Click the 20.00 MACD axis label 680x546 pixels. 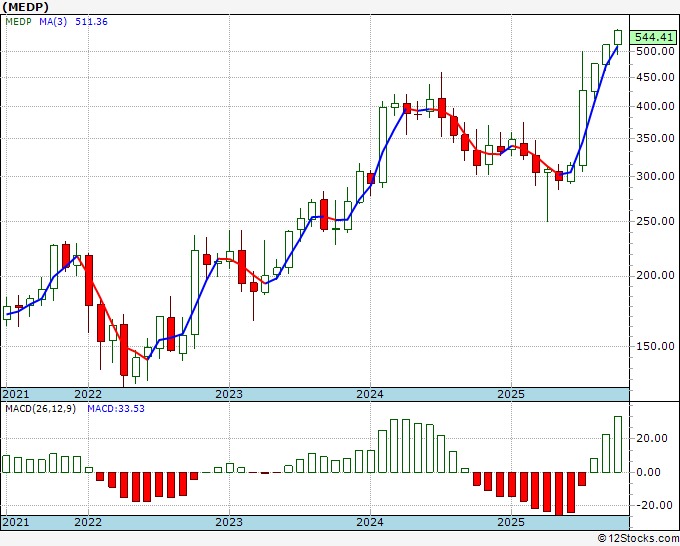[x=652, y=438]
